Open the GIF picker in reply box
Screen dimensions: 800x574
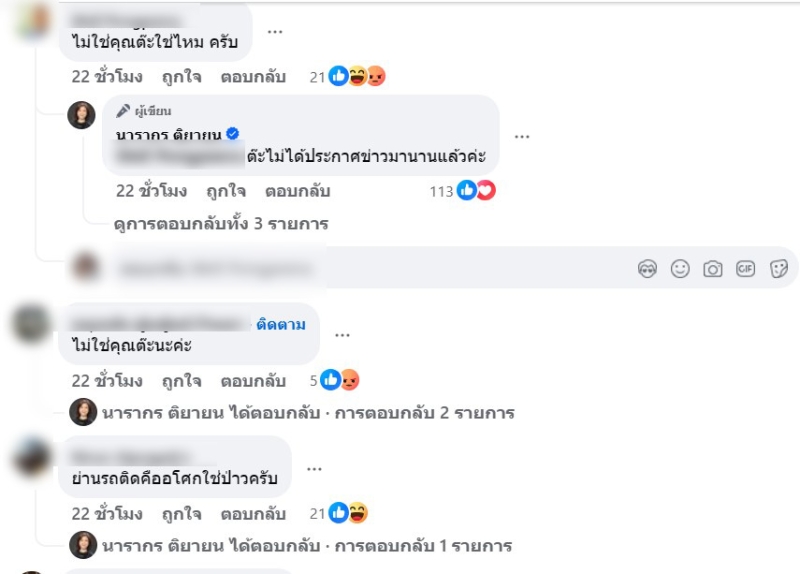[745, 268]
